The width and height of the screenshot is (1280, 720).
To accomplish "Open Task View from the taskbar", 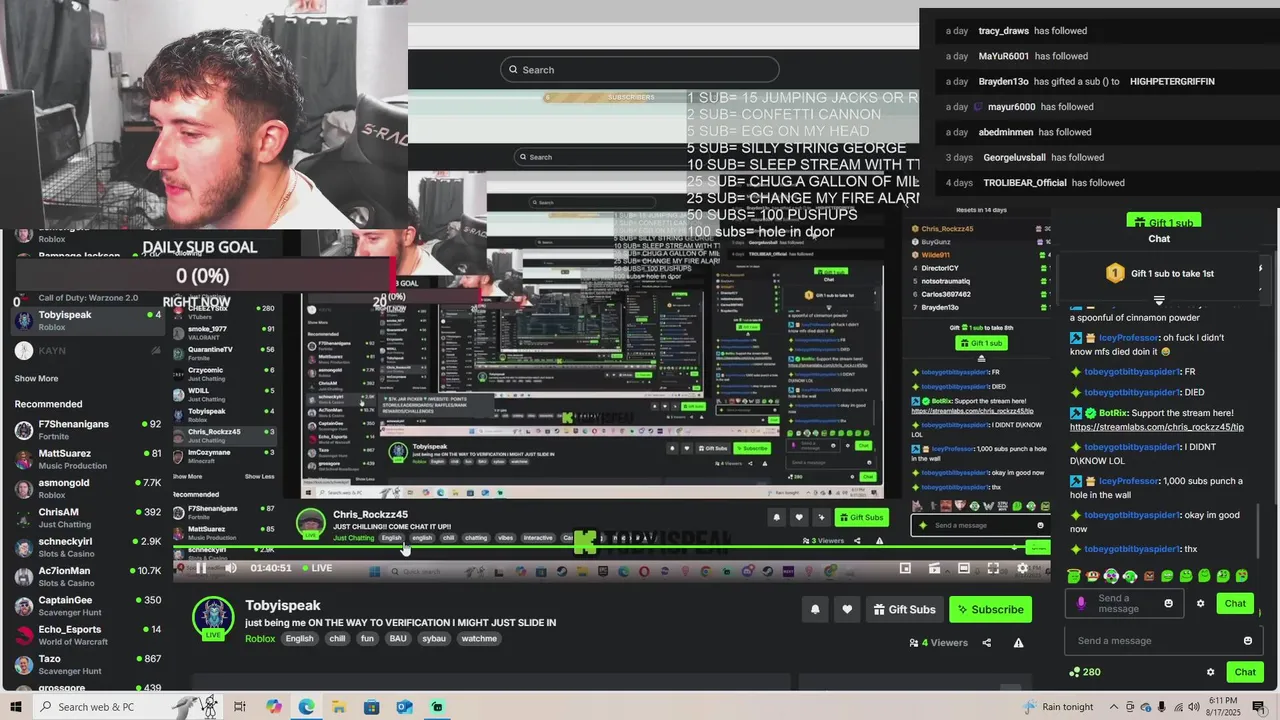I will pos(240,707).
